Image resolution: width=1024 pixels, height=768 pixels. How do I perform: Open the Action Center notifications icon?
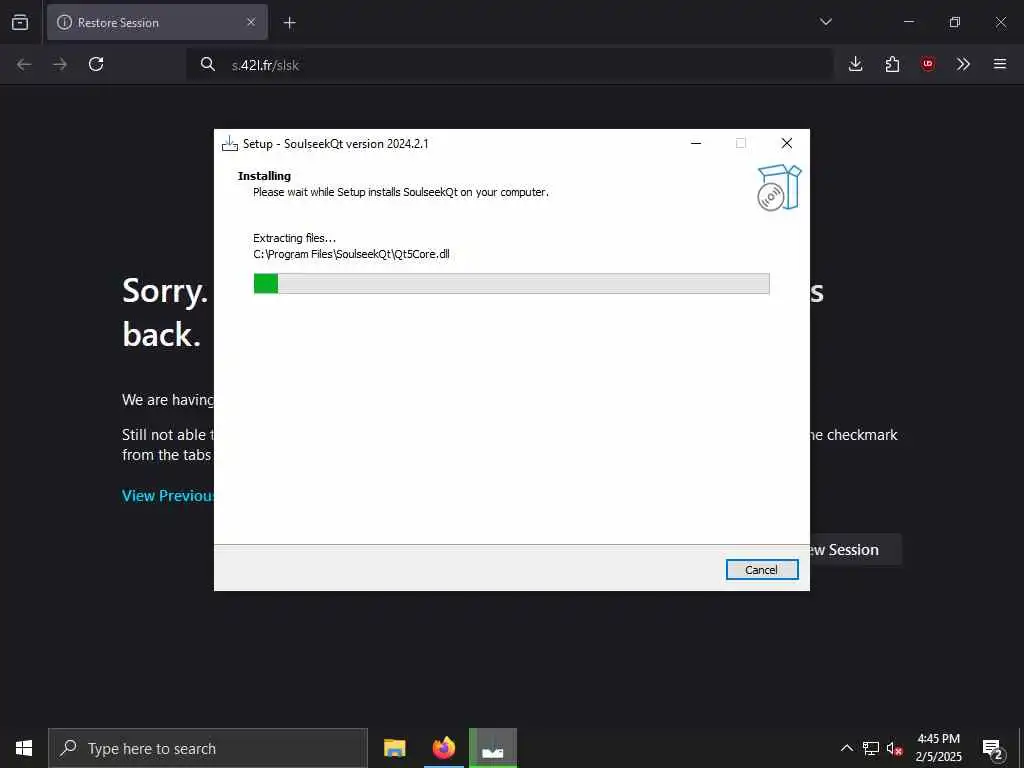pos(992,748)
